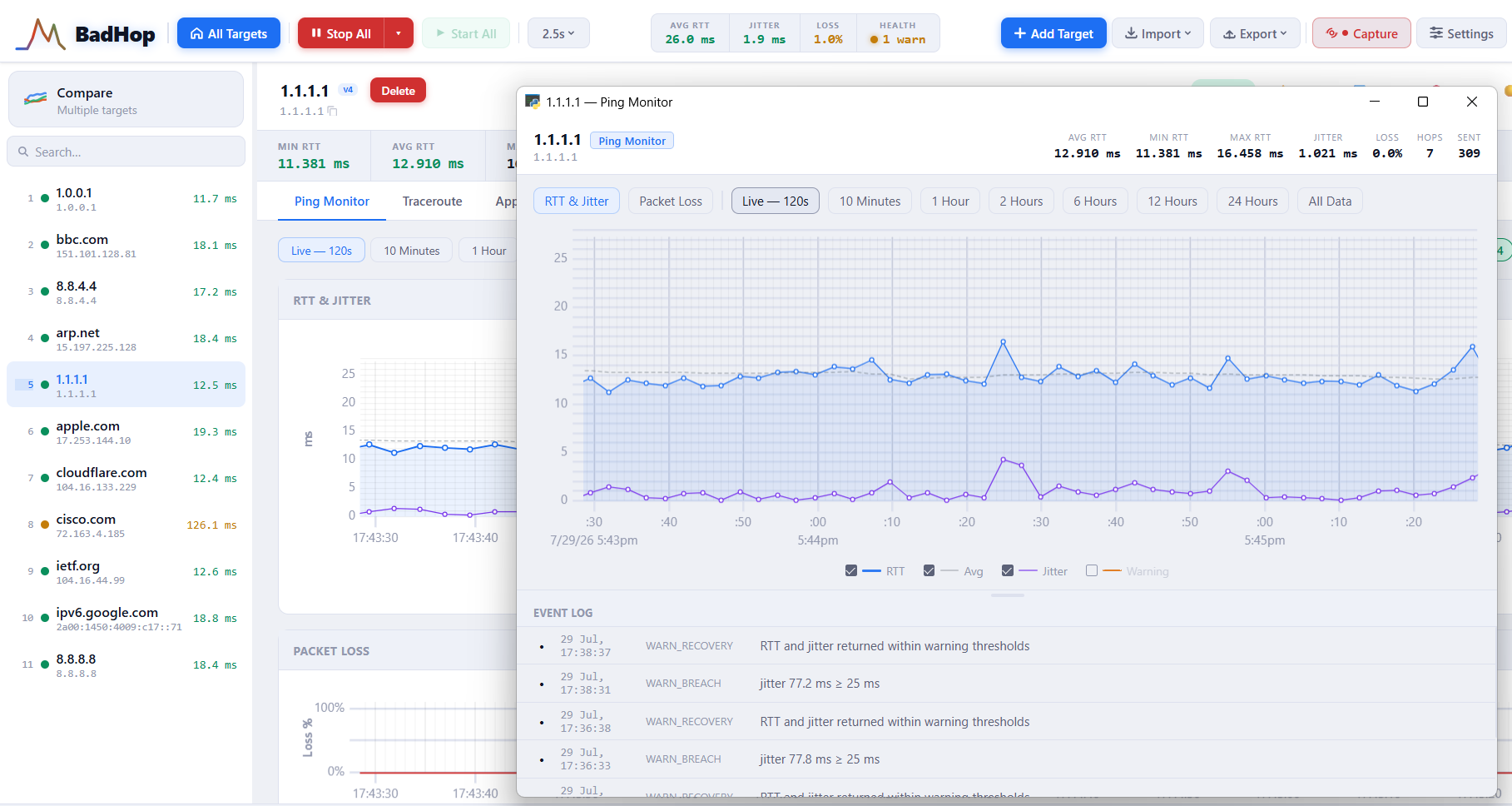Image resolution: width=1512 pixels, height=806 pixels.
Task: Click the purple Jitter legend line swatch
Action: [1028, 571]
